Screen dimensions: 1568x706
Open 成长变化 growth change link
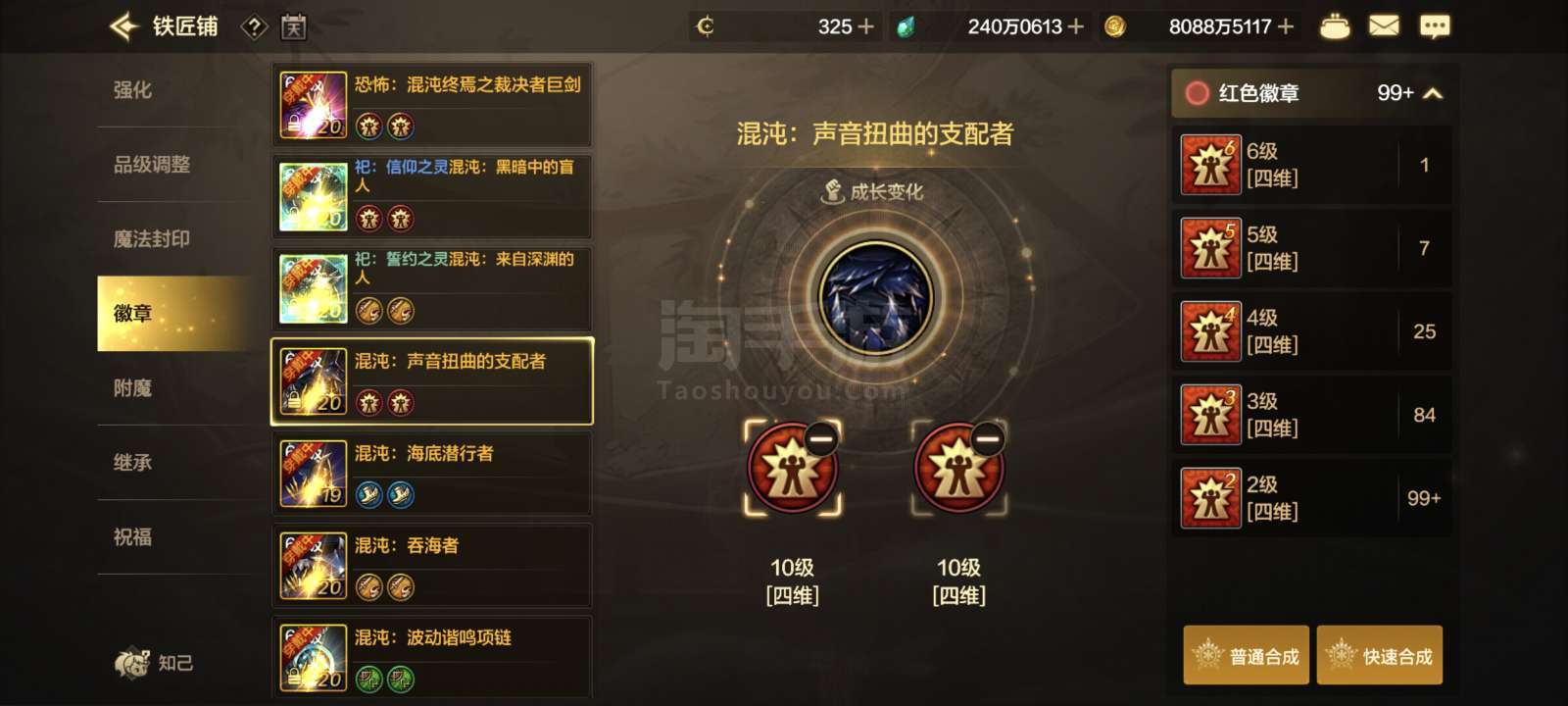[873, 191]
